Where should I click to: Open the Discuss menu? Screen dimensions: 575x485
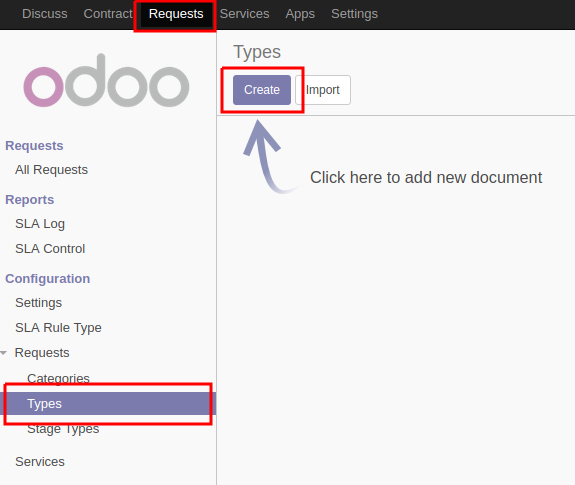[x=45, y=14]
